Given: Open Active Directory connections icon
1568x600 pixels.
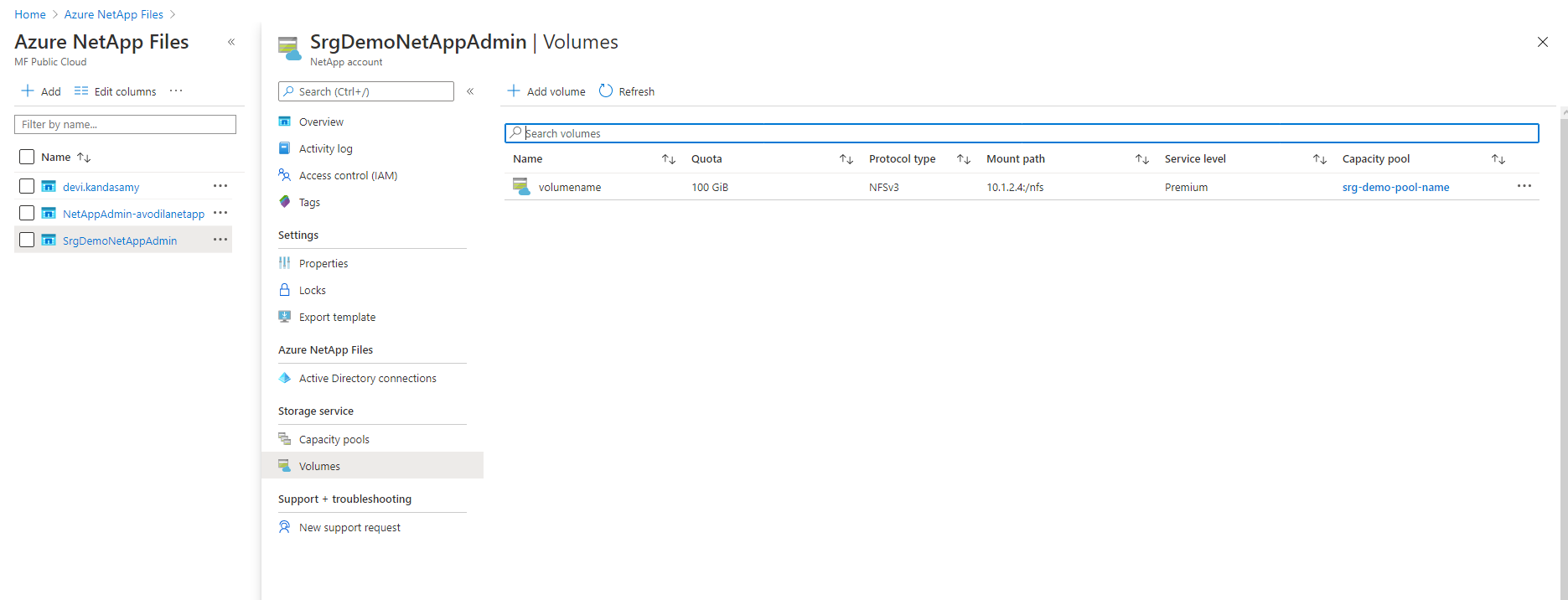Looking at the screenshot, I should click(x=285, y=378).
